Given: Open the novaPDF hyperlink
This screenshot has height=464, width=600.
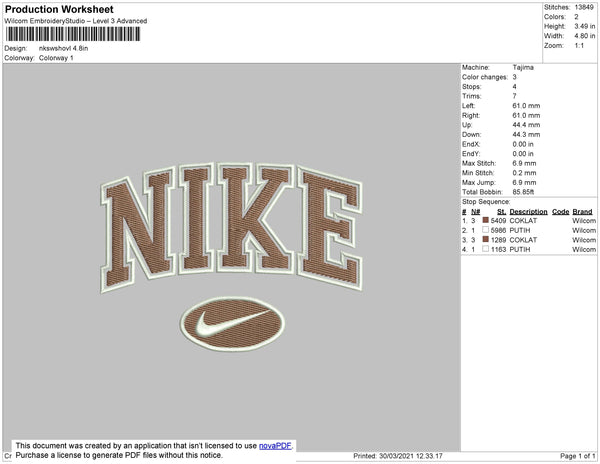Looking at the screenshot, I should (275, 446).
